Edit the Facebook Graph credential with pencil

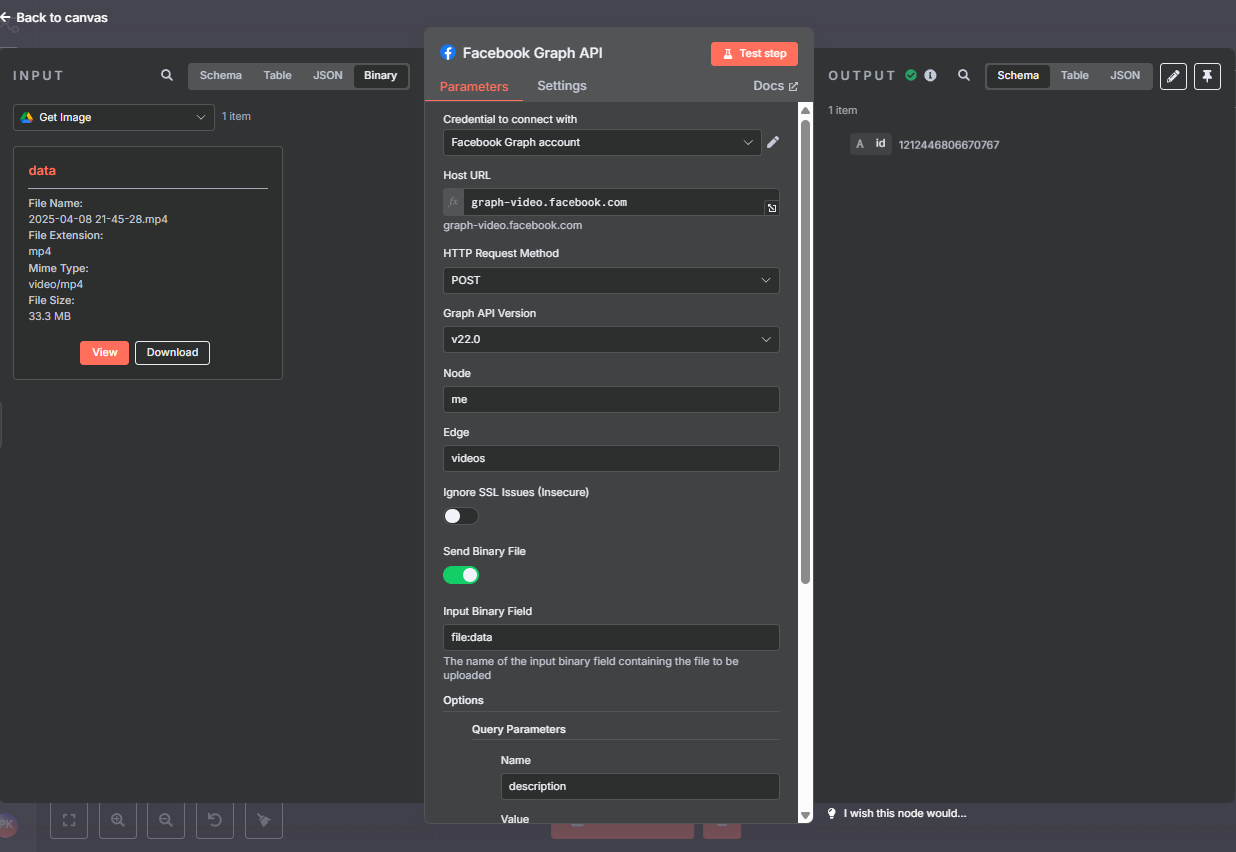coord(773,143)
